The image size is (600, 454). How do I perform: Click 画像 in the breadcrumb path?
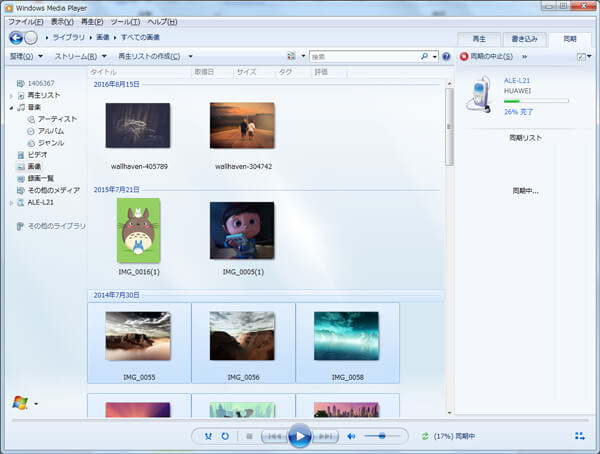coord(103,38)
